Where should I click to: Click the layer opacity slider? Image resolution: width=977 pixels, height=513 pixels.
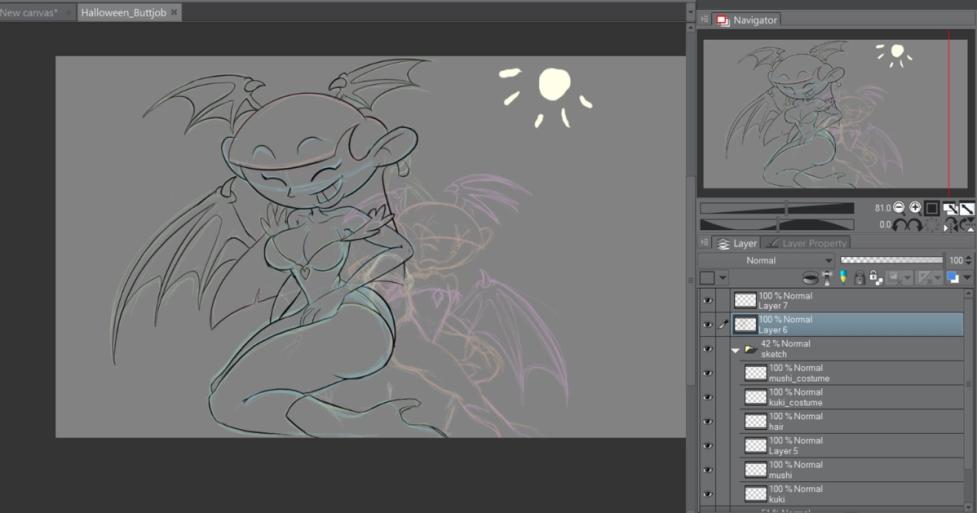click(x=892, y=260)
